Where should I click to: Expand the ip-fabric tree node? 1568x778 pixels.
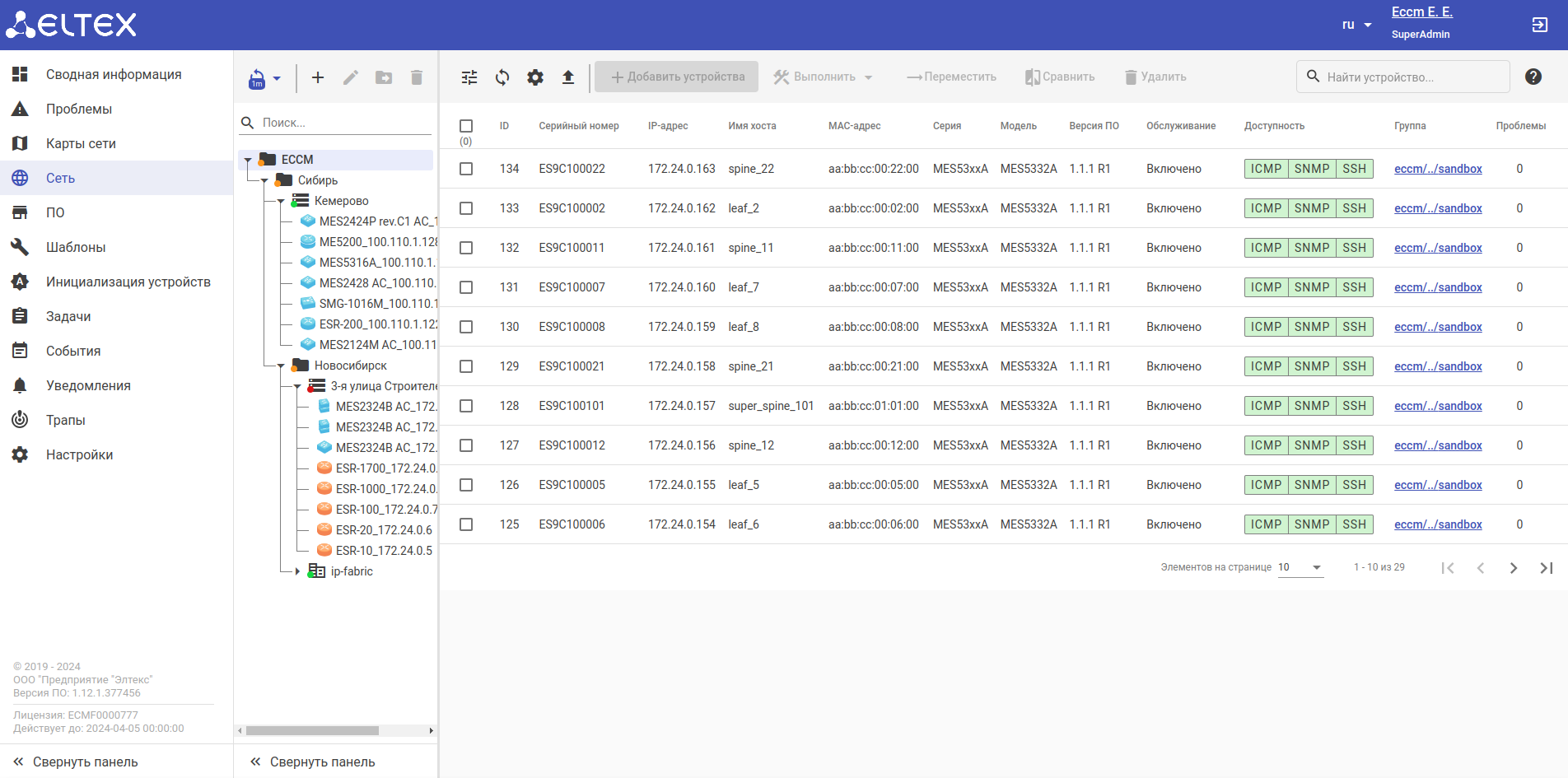(x=297, y=571)
